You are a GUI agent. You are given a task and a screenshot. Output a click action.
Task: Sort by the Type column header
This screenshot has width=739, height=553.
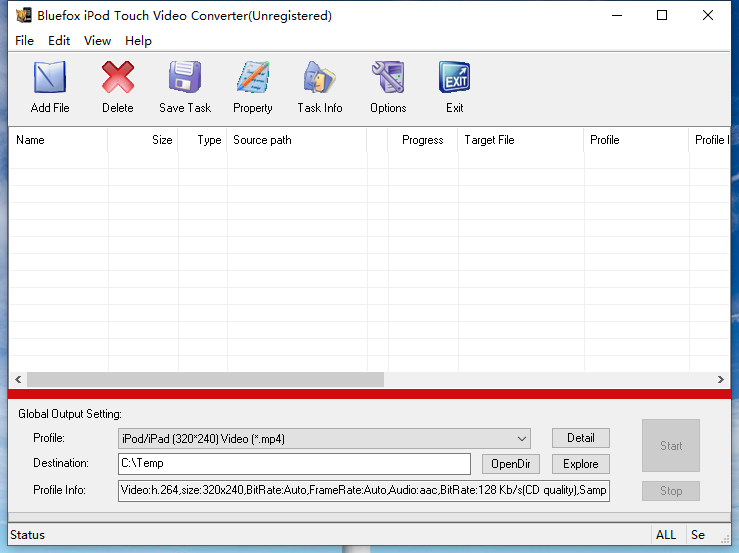coord(203,140)
